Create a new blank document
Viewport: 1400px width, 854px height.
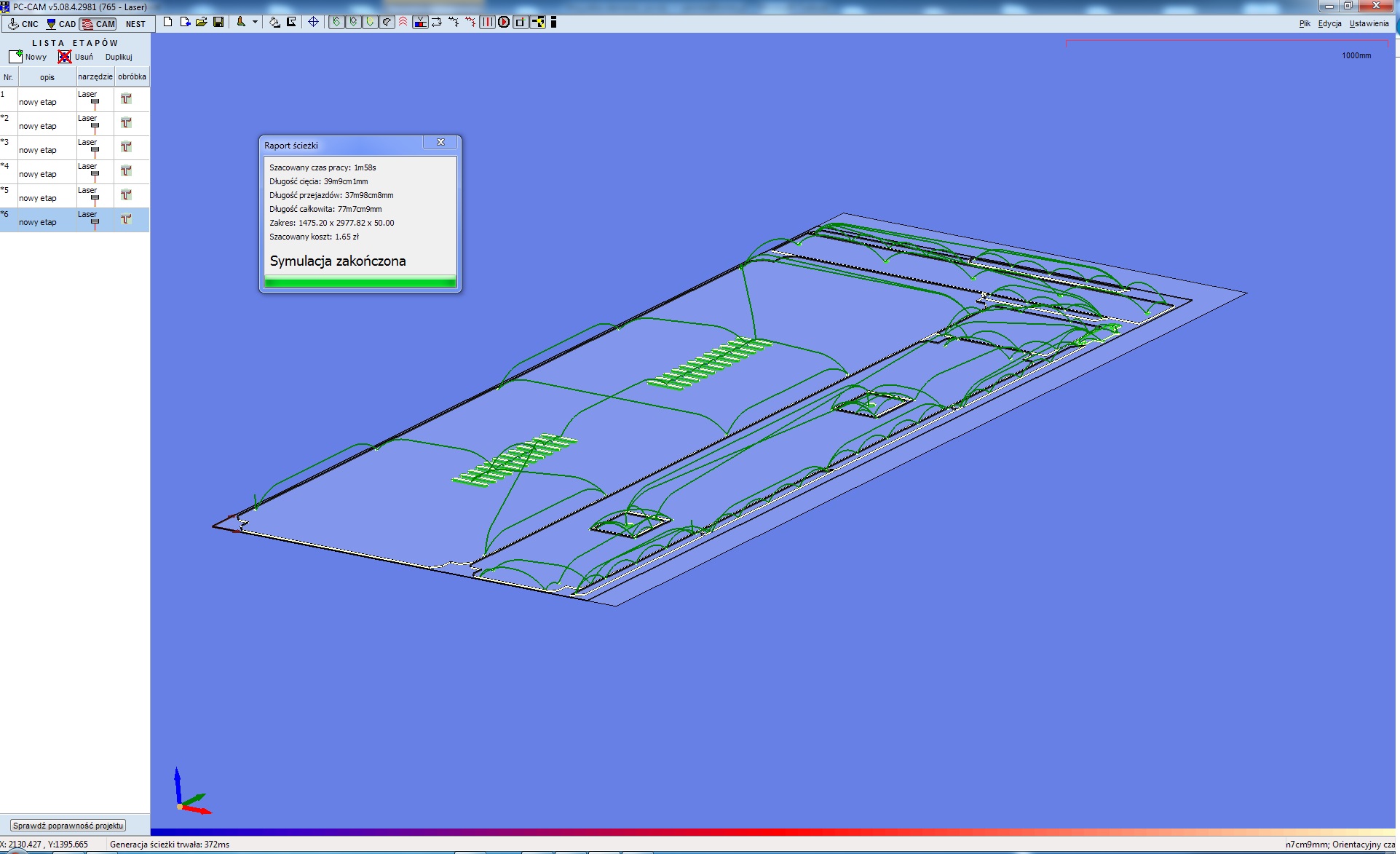[167, 22]
